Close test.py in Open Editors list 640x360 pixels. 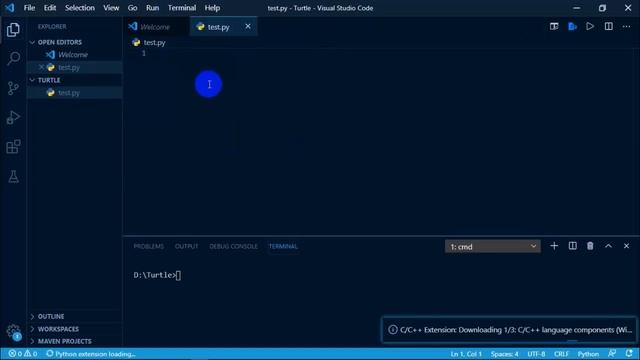tap(41, 67)
